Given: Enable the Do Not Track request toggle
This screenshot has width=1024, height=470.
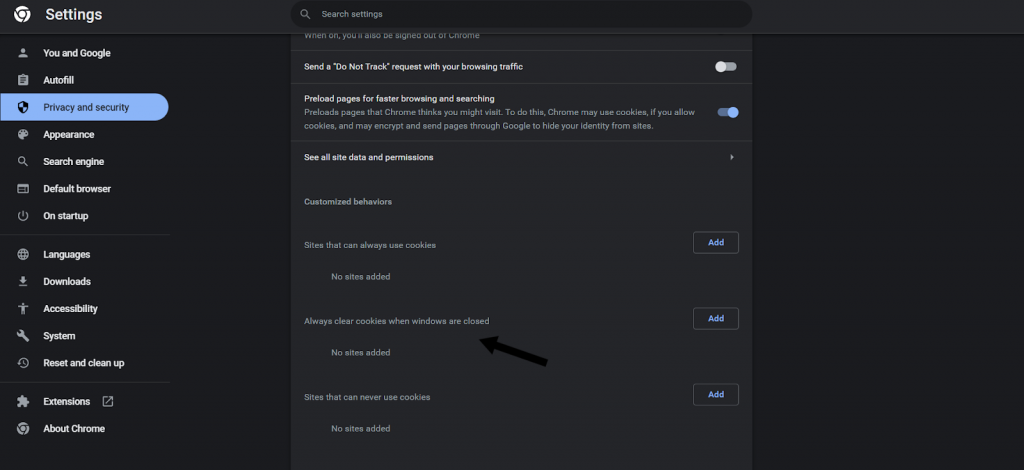Looking at the screenshot, I should click(x=726, y=67).
